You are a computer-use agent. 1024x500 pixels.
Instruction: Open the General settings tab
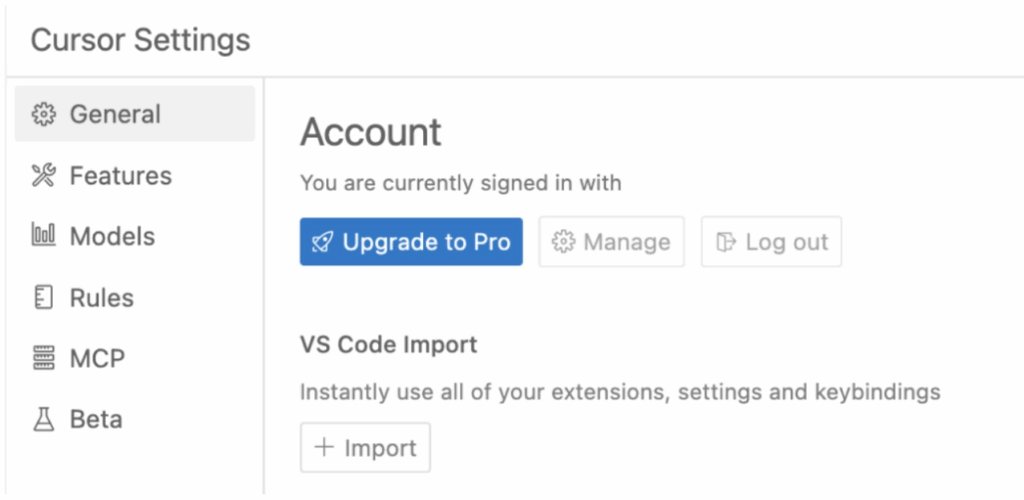(x=135, y=114)
